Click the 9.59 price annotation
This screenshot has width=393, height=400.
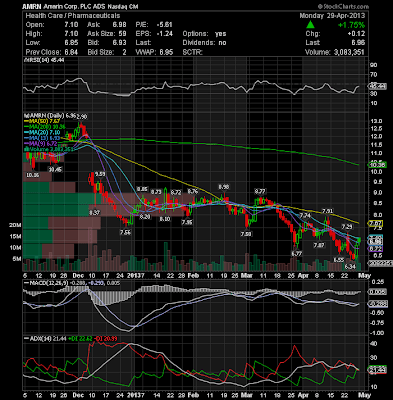100,174
